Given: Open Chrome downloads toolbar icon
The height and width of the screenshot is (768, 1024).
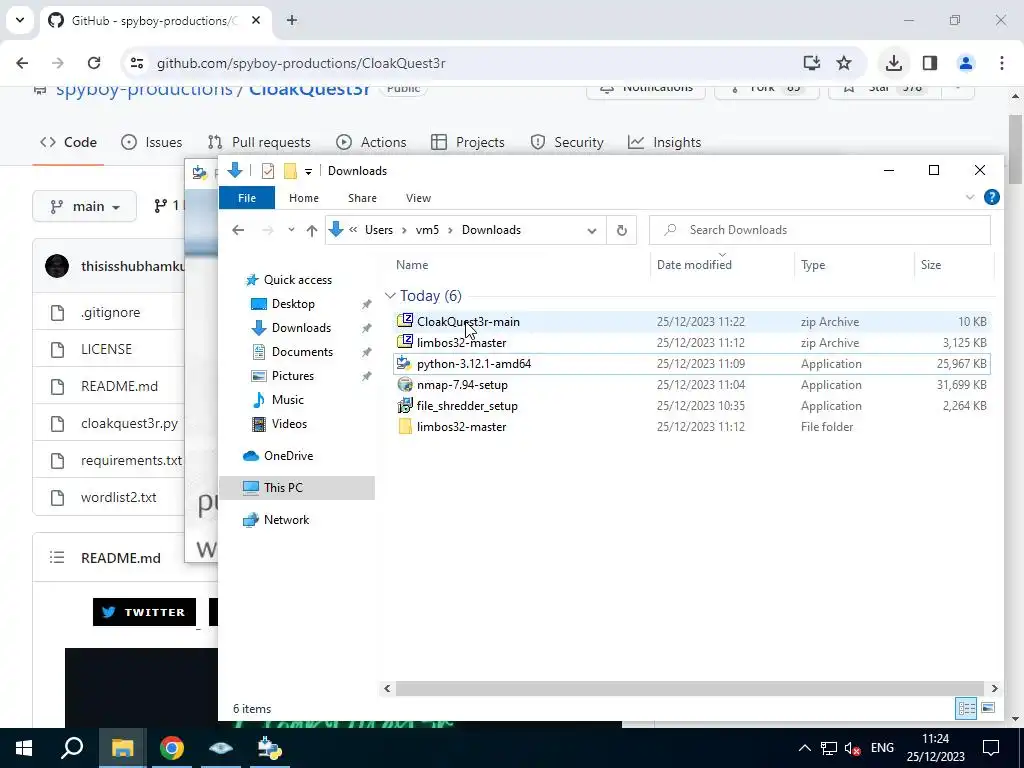Looking at the screenshot, I should pos(893,63).
